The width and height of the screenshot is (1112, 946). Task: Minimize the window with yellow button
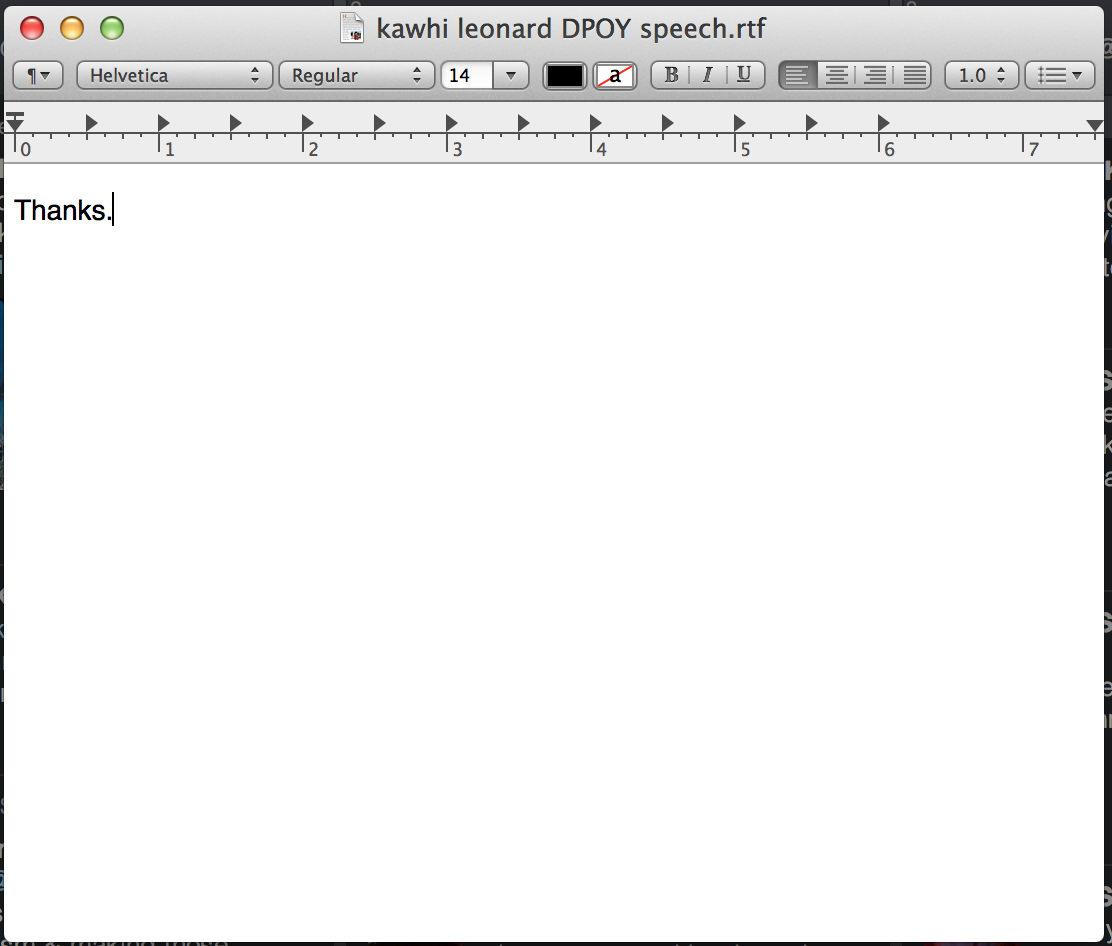[72, 28]
